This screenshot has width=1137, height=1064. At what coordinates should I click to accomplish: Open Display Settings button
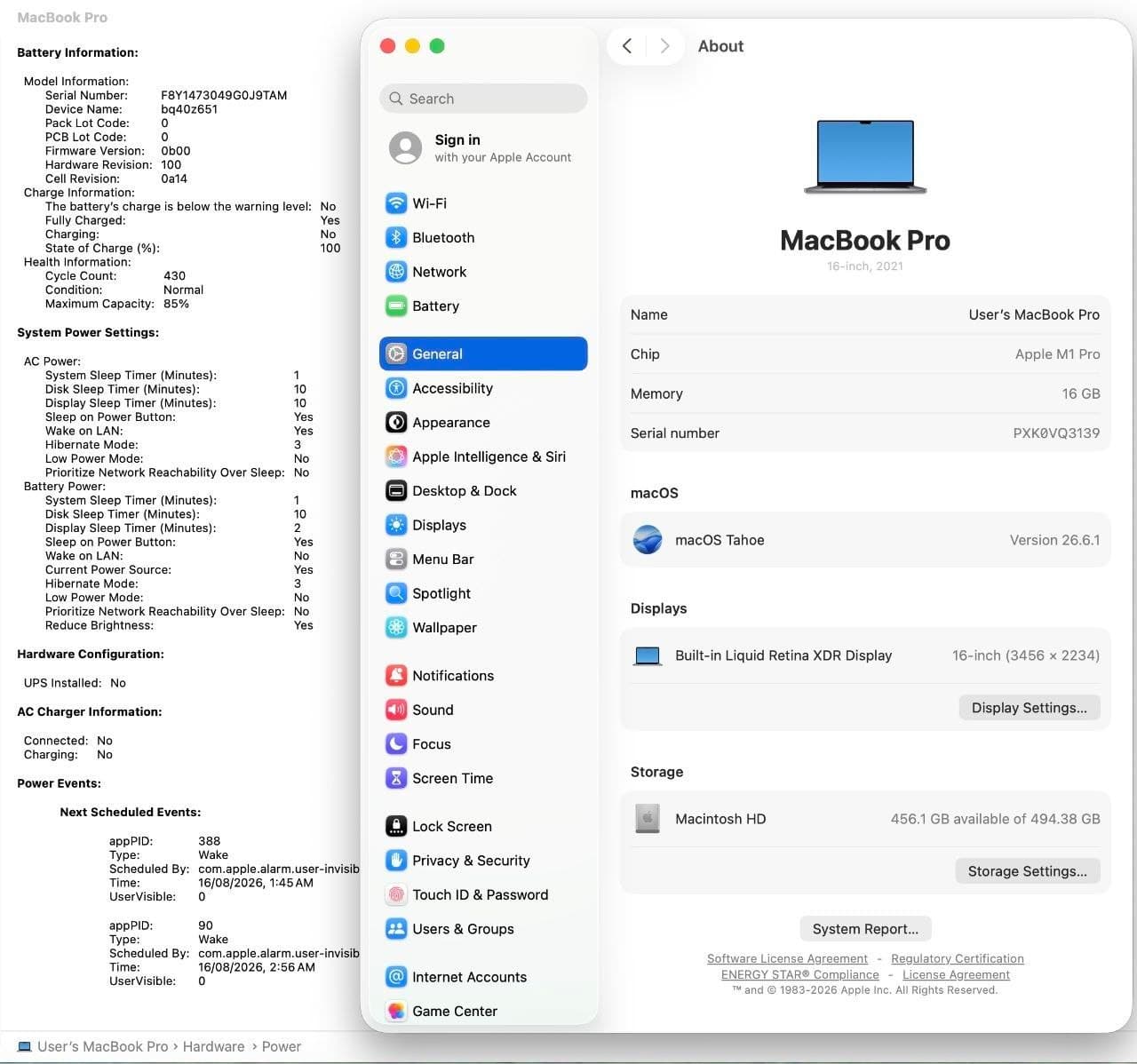1030,708
